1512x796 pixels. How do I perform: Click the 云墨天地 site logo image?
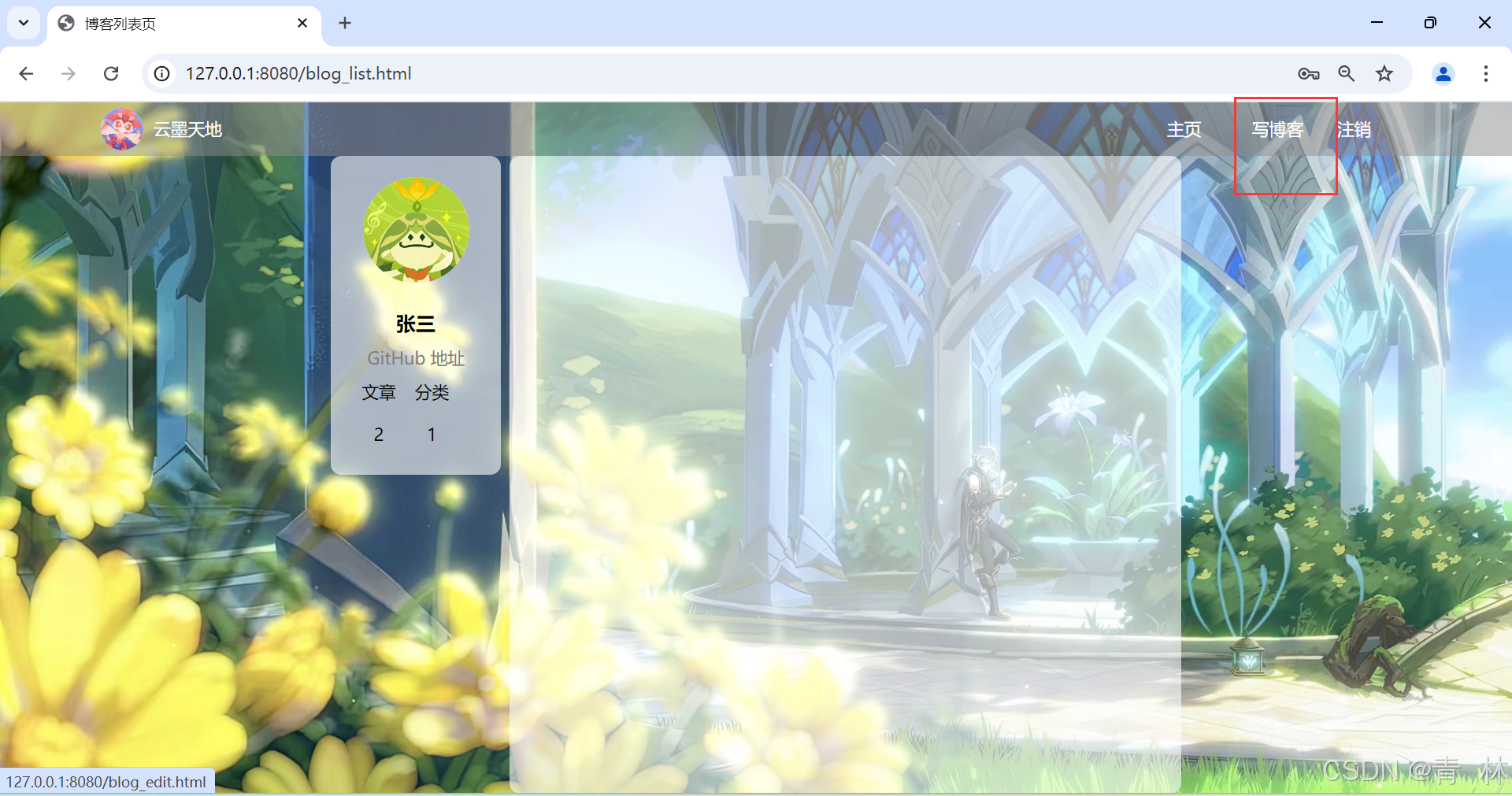pos(121,129)
